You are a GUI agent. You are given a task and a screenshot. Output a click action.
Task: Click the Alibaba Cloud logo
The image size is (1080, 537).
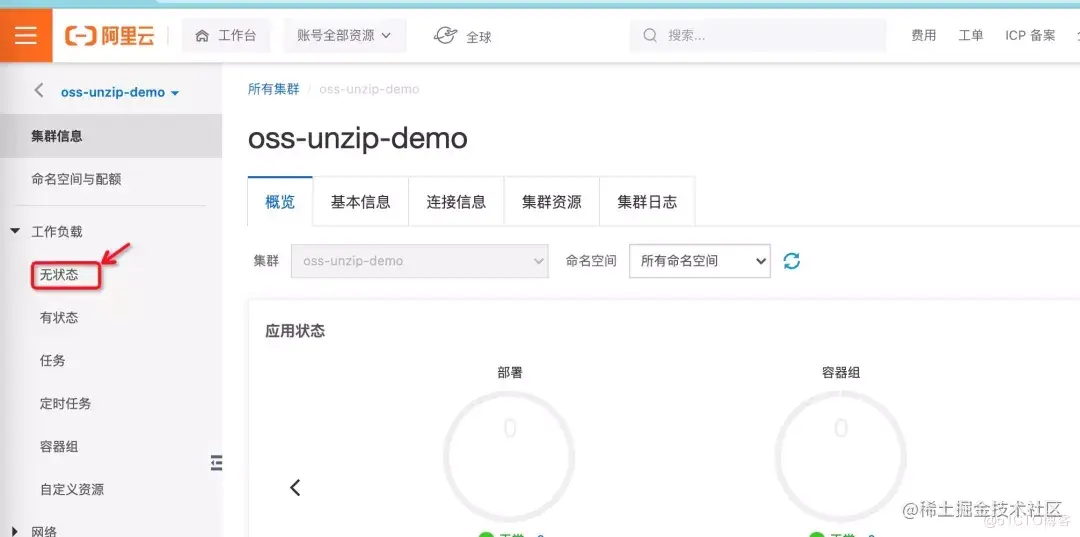click(110, 36)
